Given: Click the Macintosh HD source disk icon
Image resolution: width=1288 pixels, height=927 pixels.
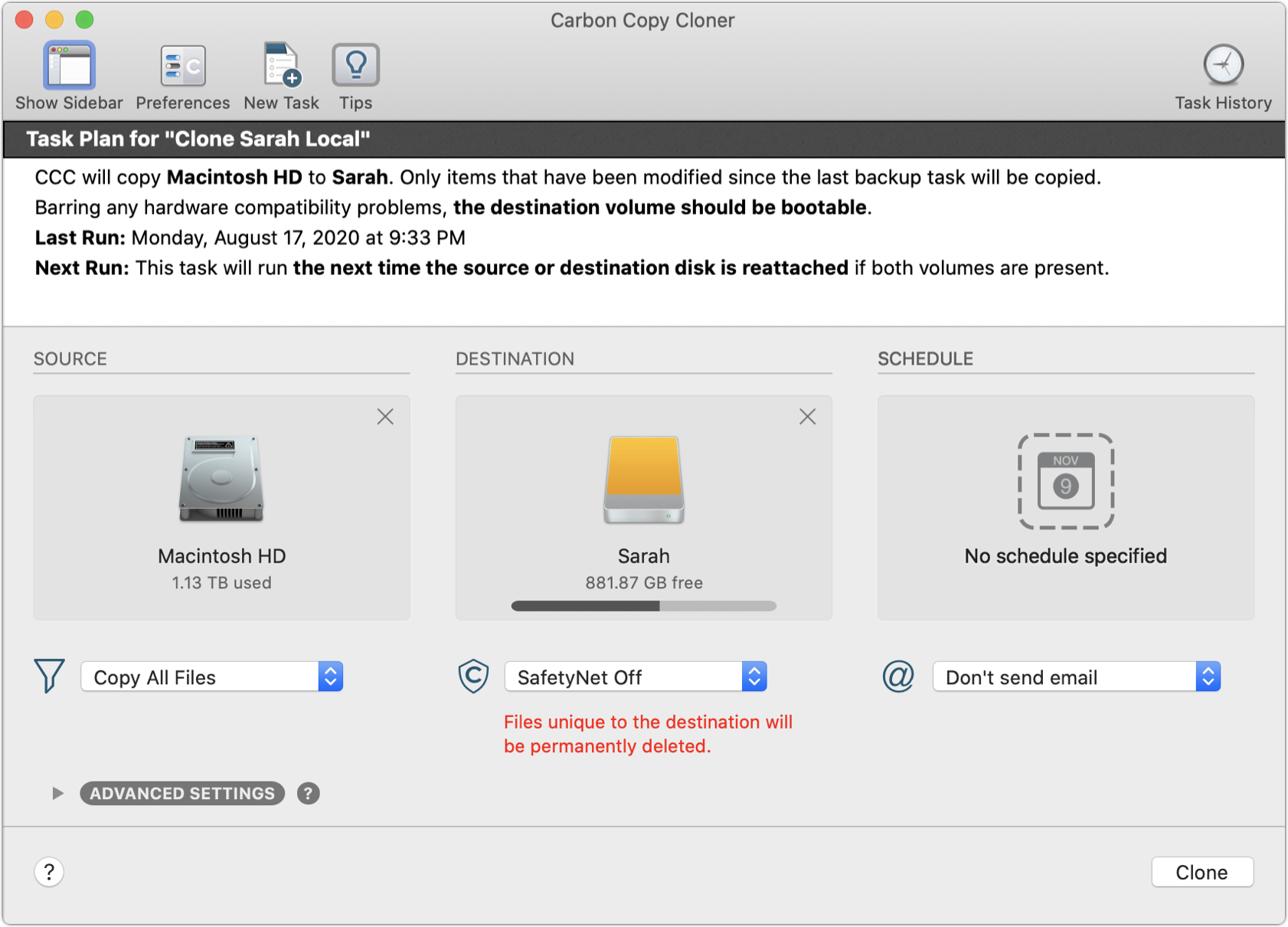Looking at the screenshot, I should (221, 479).
